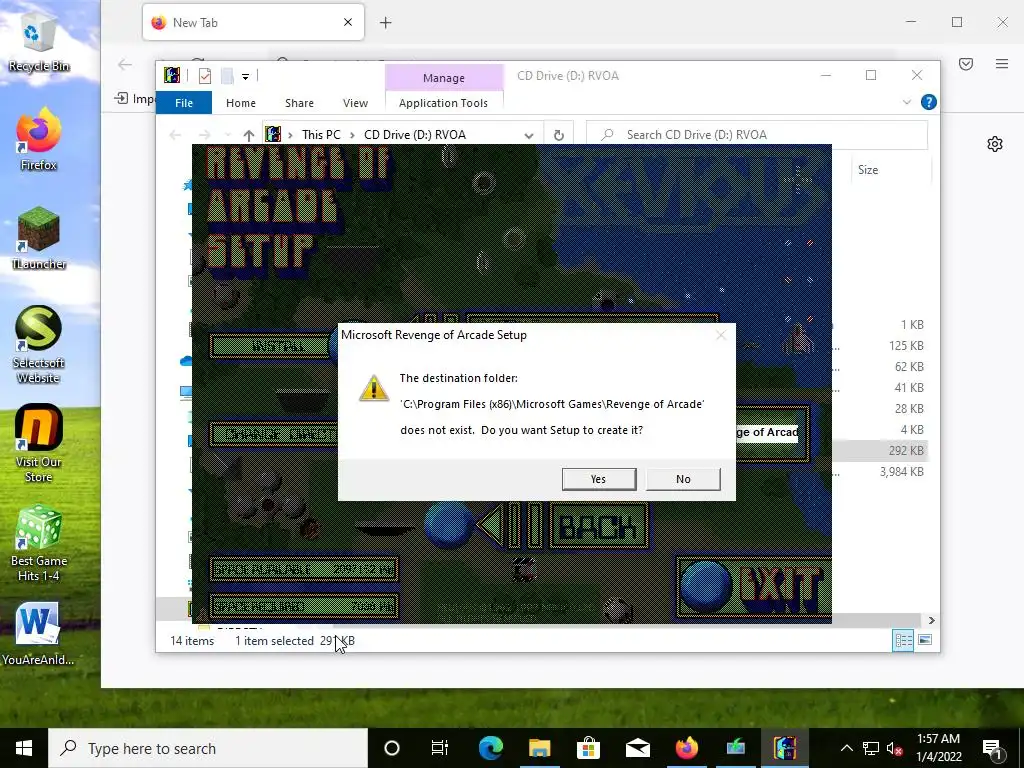Switch to the Share ribbon tab

coord(299,103)
